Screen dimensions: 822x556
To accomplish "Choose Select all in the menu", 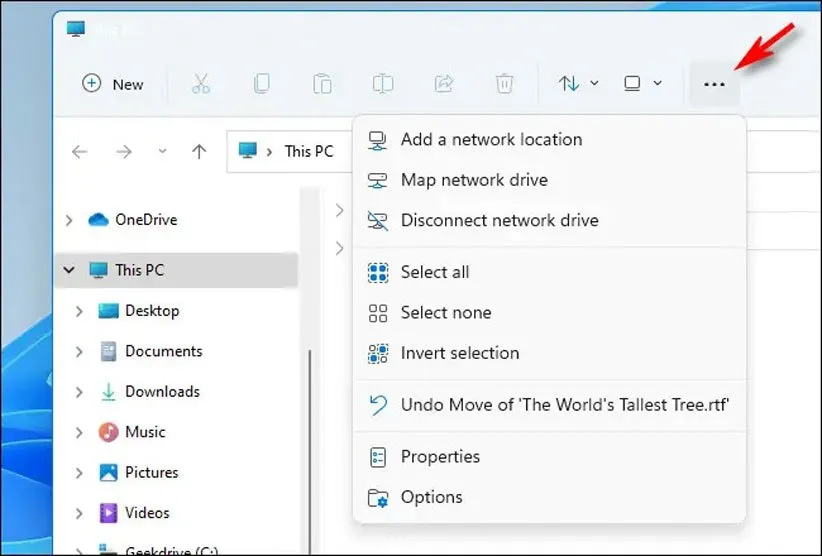I will tap(434, 272).
